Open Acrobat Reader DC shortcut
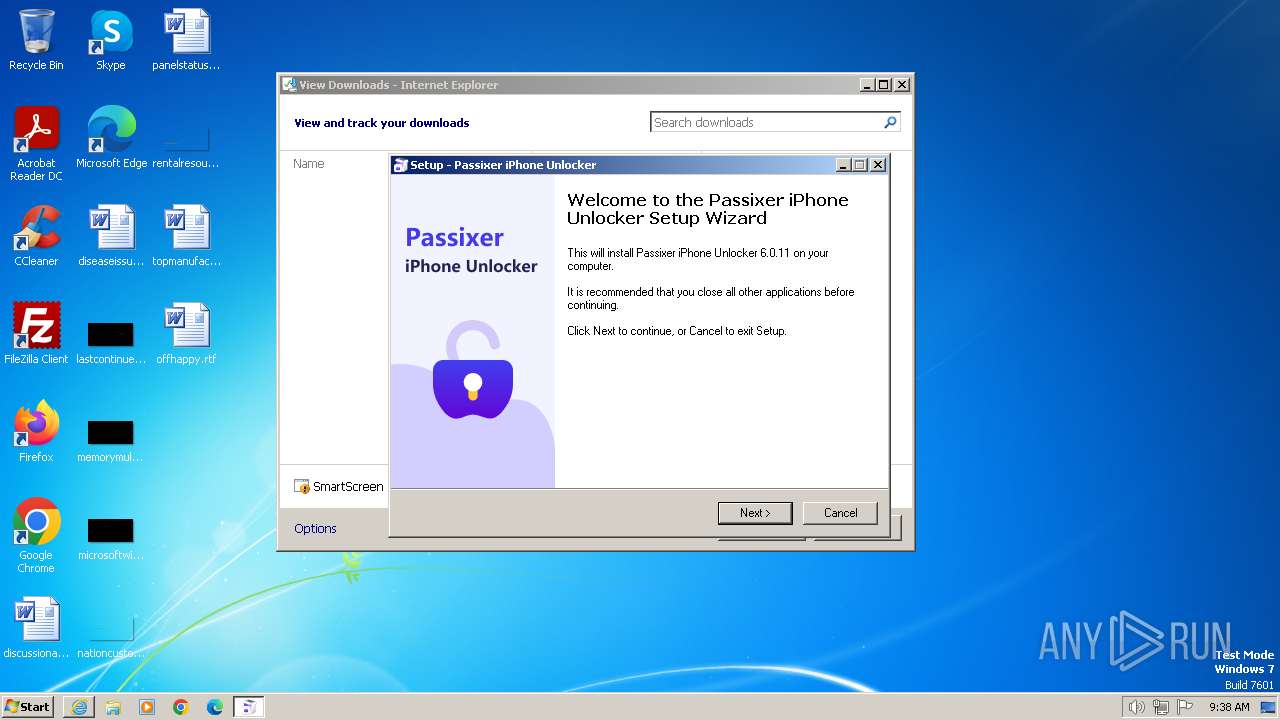Screen dimensions: 1280x720 36,144
